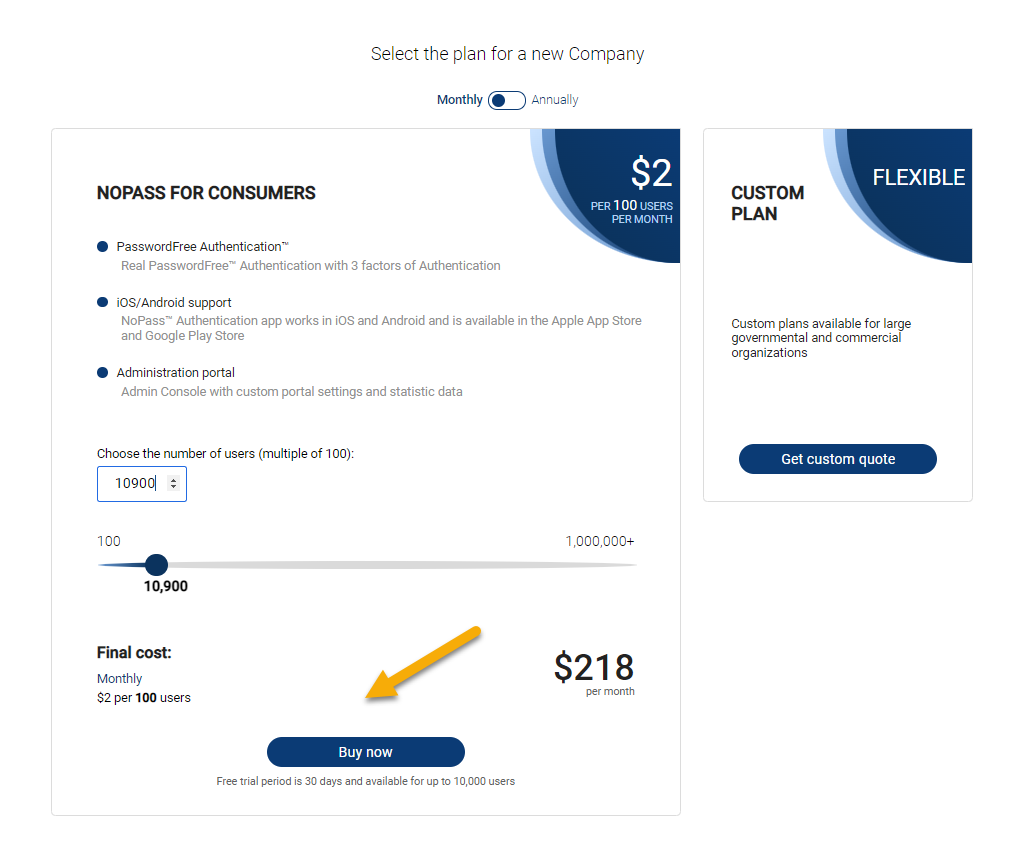Click the number of users input field
The image size is (1034, 850).
pos(135,483)
